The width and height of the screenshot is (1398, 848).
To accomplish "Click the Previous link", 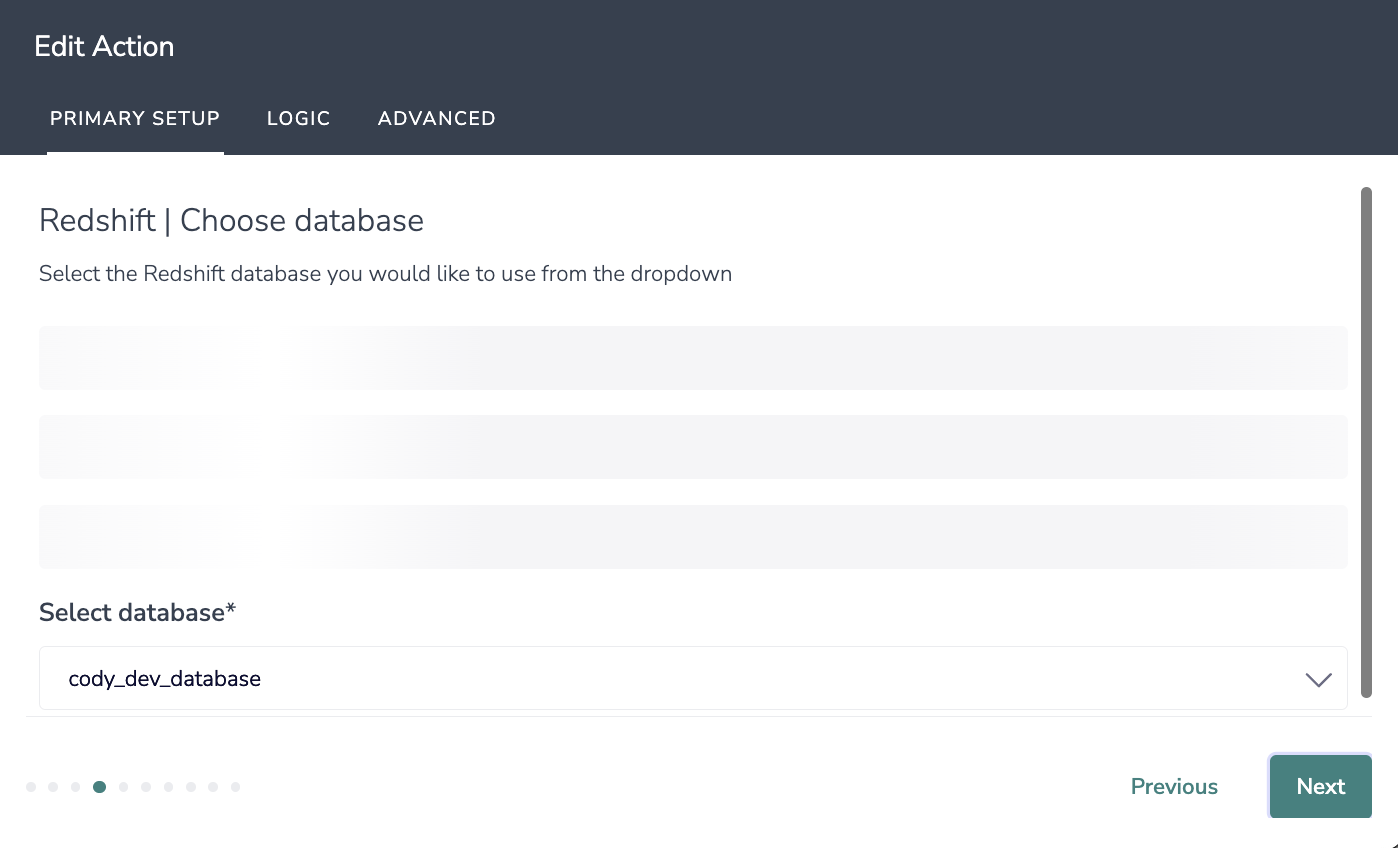I will (1174, 787).
